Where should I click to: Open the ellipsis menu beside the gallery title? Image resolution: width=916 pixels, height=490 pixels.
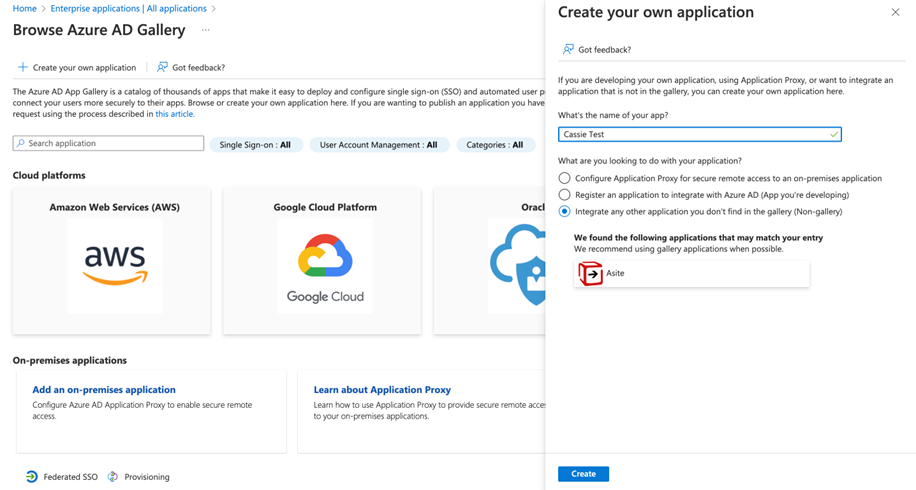coord(206,30)
